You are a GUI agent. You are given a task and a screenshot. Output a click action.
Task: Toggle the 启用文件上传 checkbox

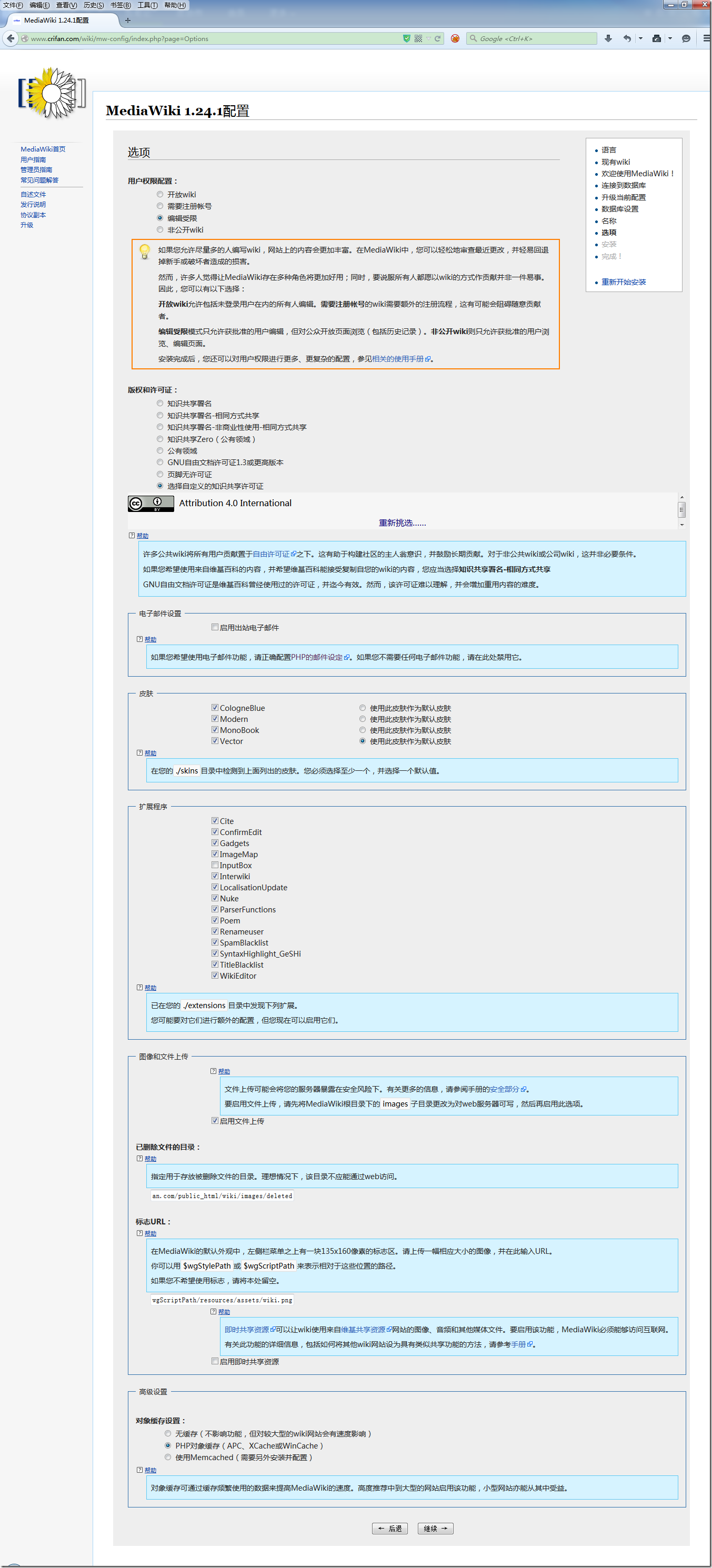(215, 1121)
